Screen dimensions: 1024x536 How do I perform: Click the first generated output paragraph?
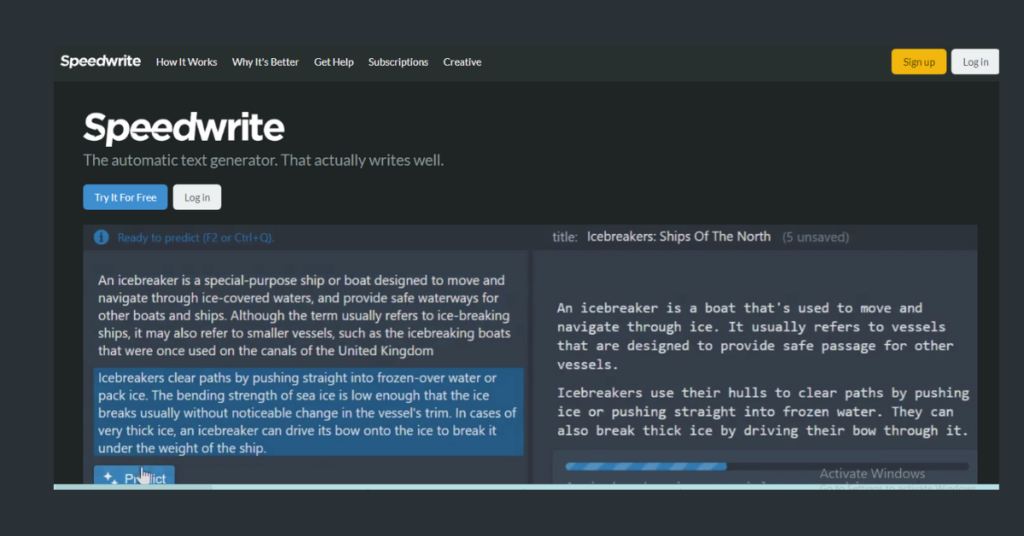(x=755, y=336)
